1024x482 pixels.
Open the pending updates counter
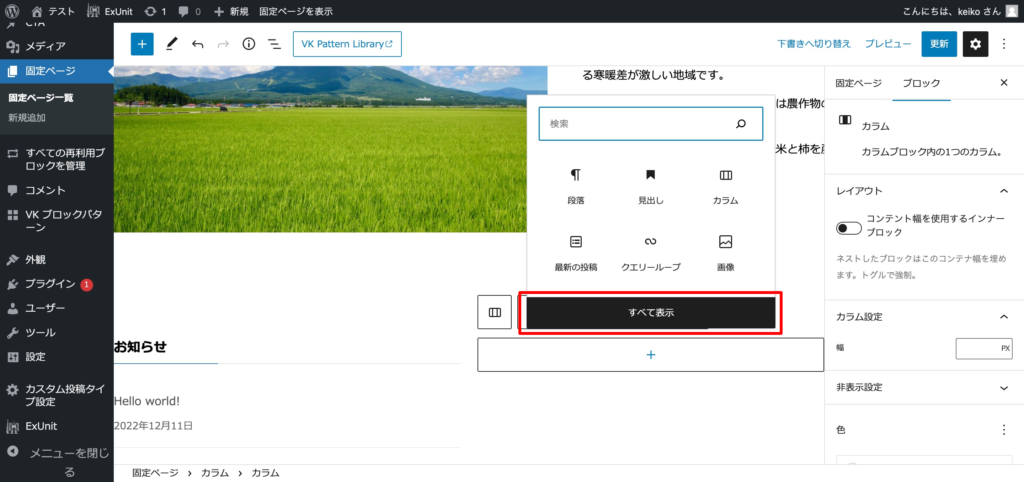click(x=155, y=11)
